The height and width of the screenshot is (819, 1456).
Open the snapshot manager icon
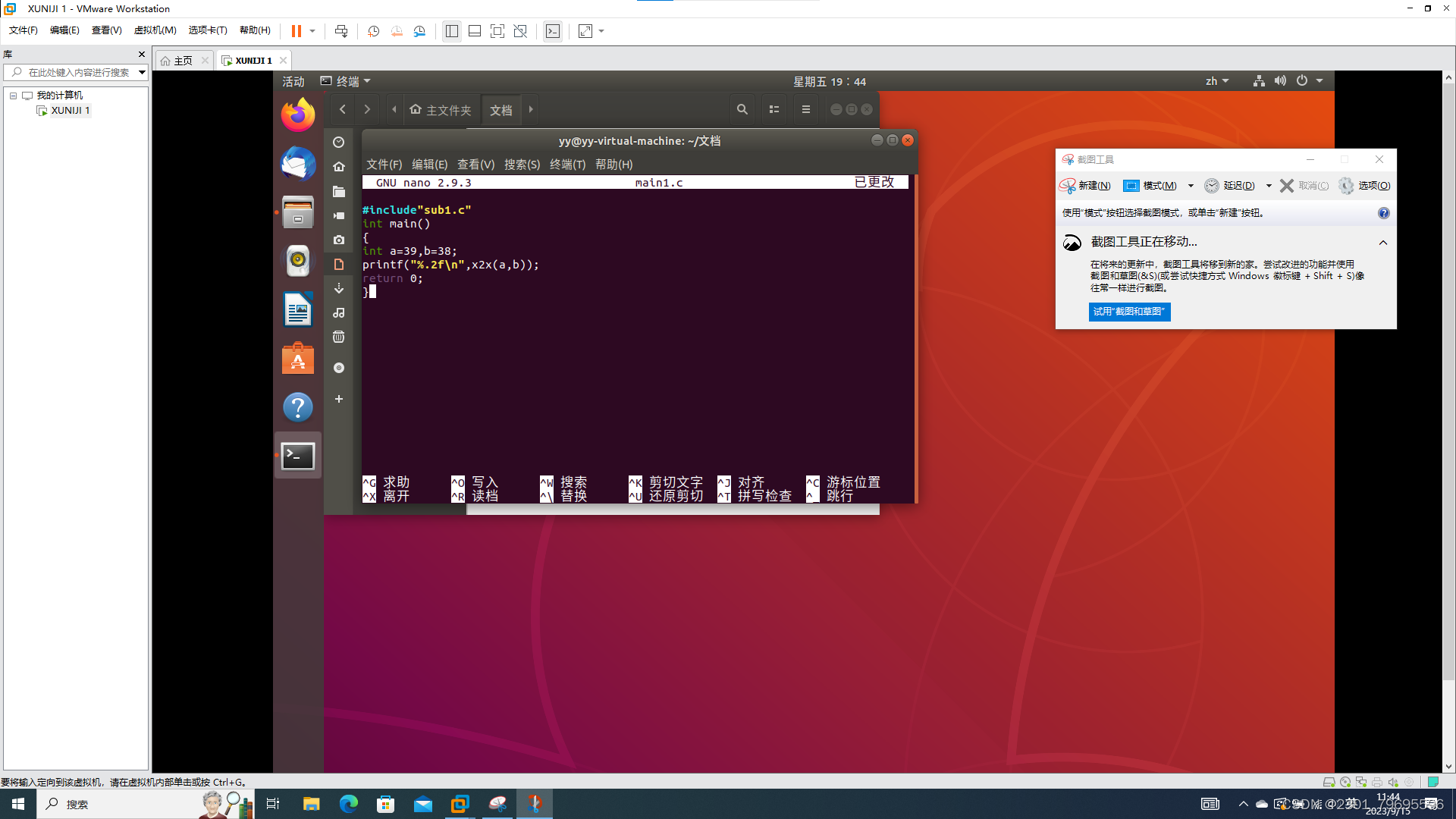tap(419, 31)
